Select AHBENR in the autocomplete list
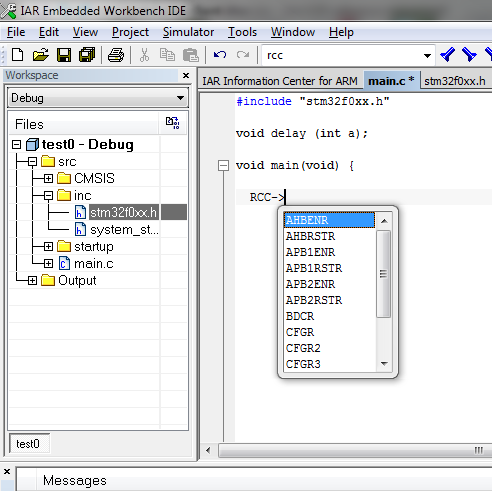492x491 pixels. coord(329,220)
